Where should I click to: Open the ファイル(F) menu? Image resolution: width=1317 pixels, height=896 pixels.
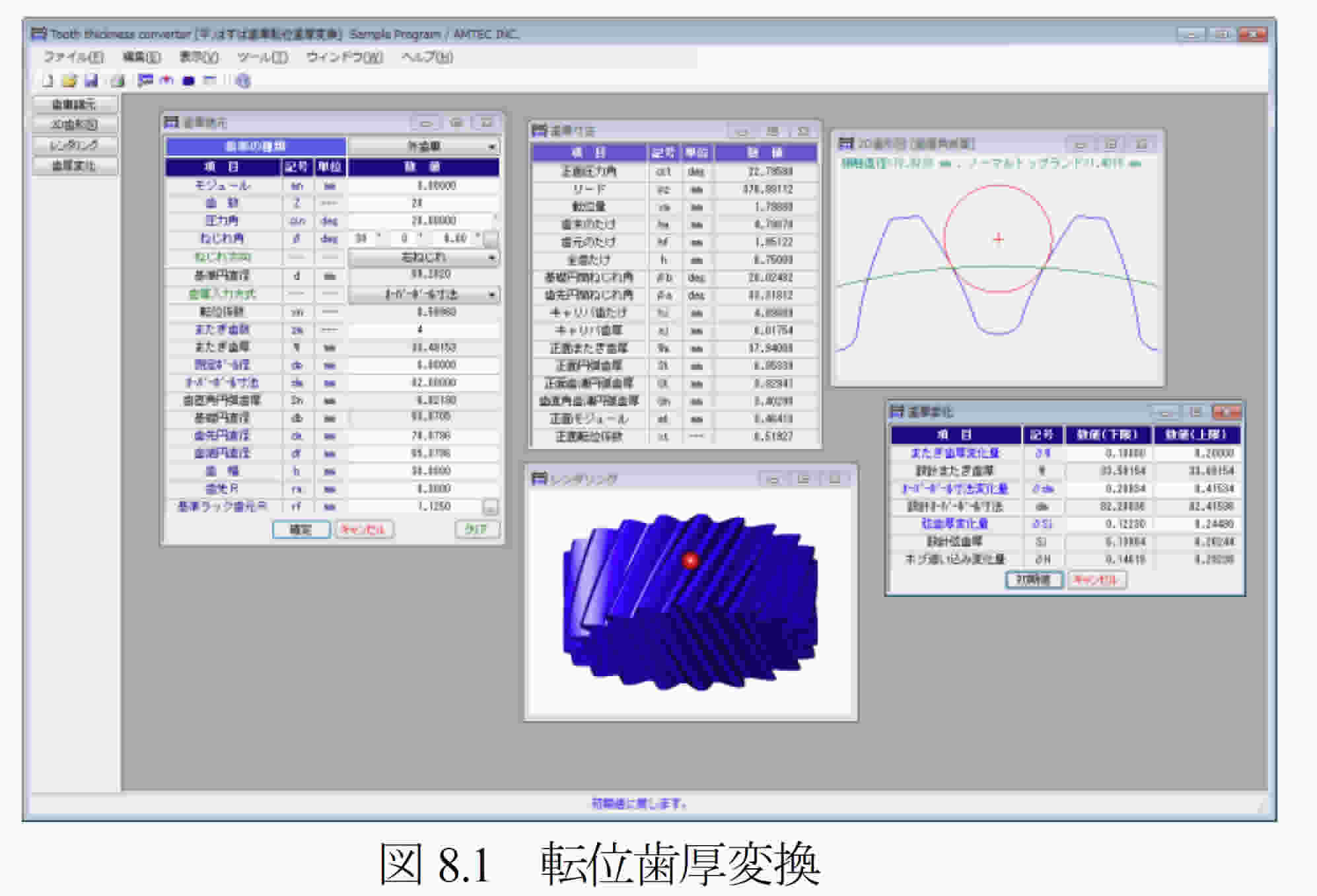73,57
